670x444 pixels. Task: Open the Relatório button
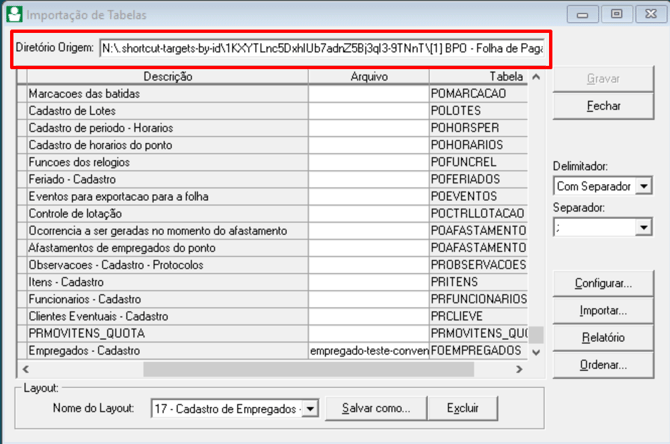[602, 338]
